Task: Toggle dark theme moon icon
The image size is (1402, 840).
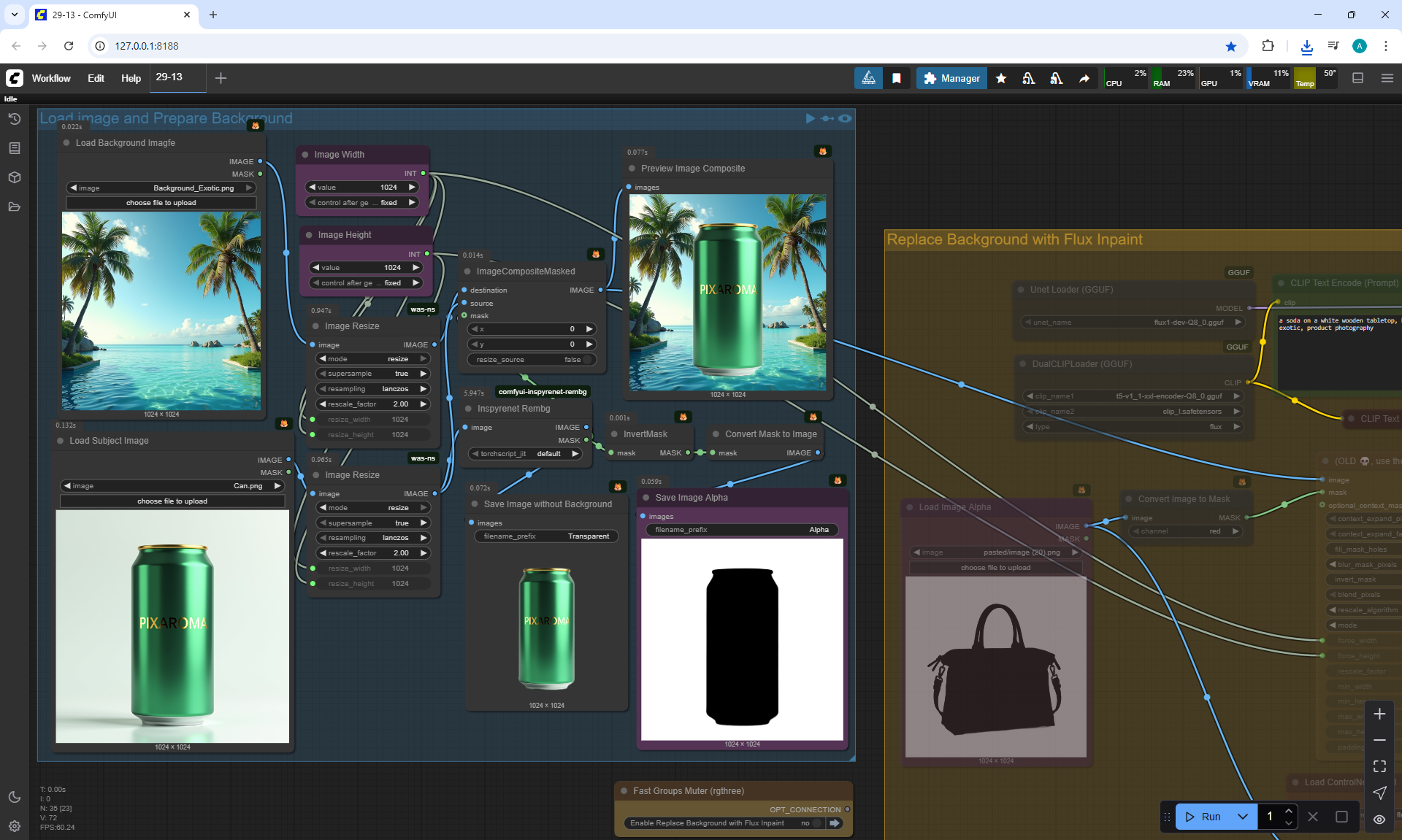Action: pyautogui.click(x=15, y=797)
